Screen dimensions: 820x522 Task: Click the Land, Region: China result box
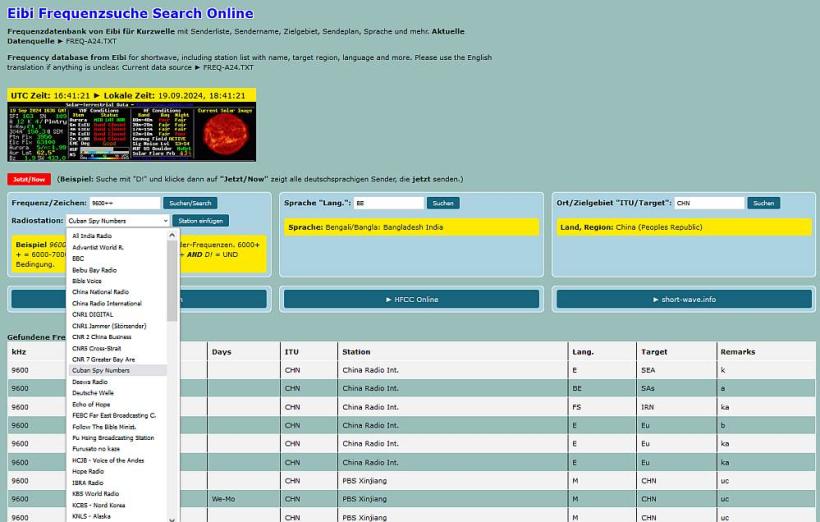pos(684,228)
